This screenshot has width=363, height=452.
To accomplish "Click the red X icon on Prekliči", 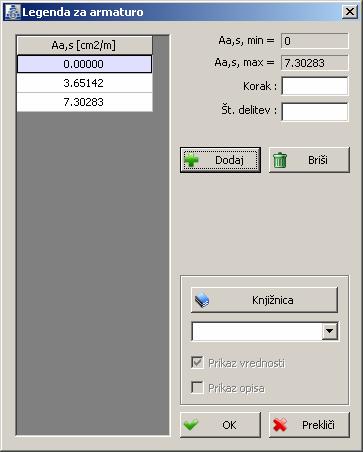I will (x=280, y=425).
